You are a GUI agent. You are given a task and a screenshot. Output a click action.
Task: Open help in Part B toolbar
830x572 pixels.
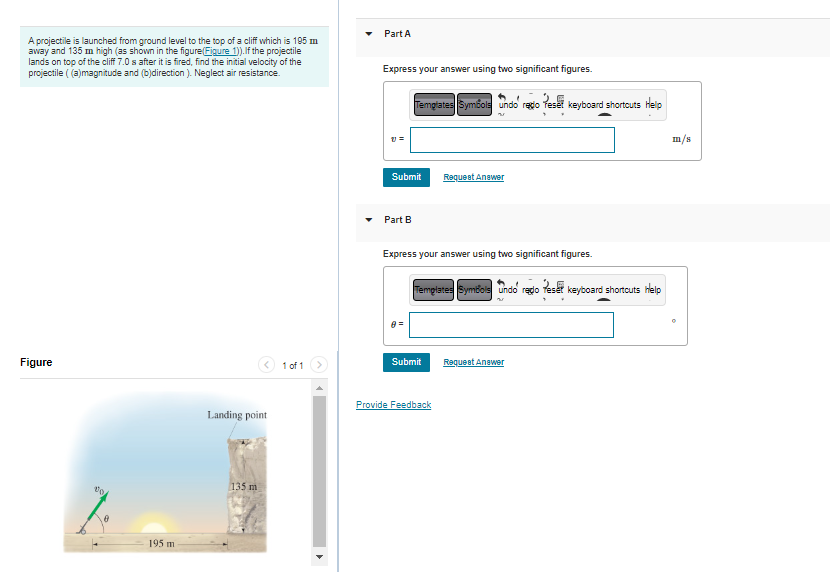point(653,290)
